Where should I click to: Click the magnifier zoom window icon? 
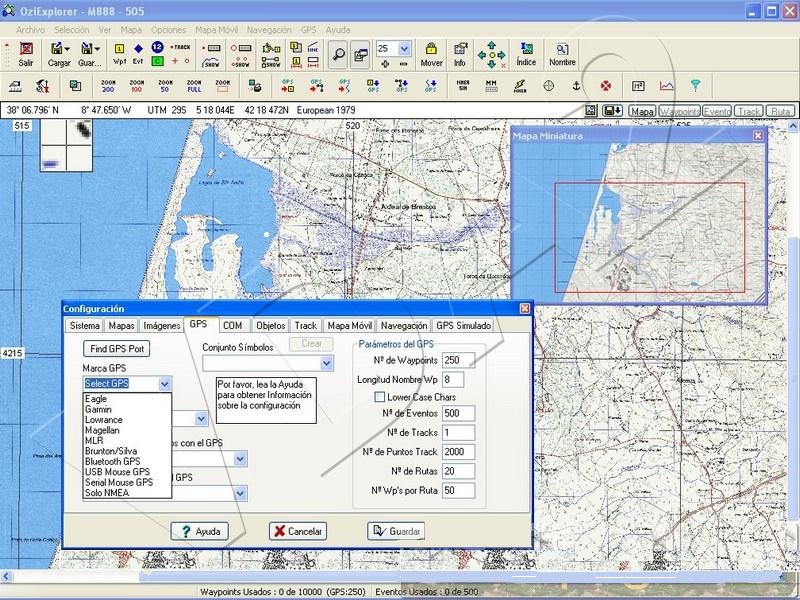tap(337, 54)
